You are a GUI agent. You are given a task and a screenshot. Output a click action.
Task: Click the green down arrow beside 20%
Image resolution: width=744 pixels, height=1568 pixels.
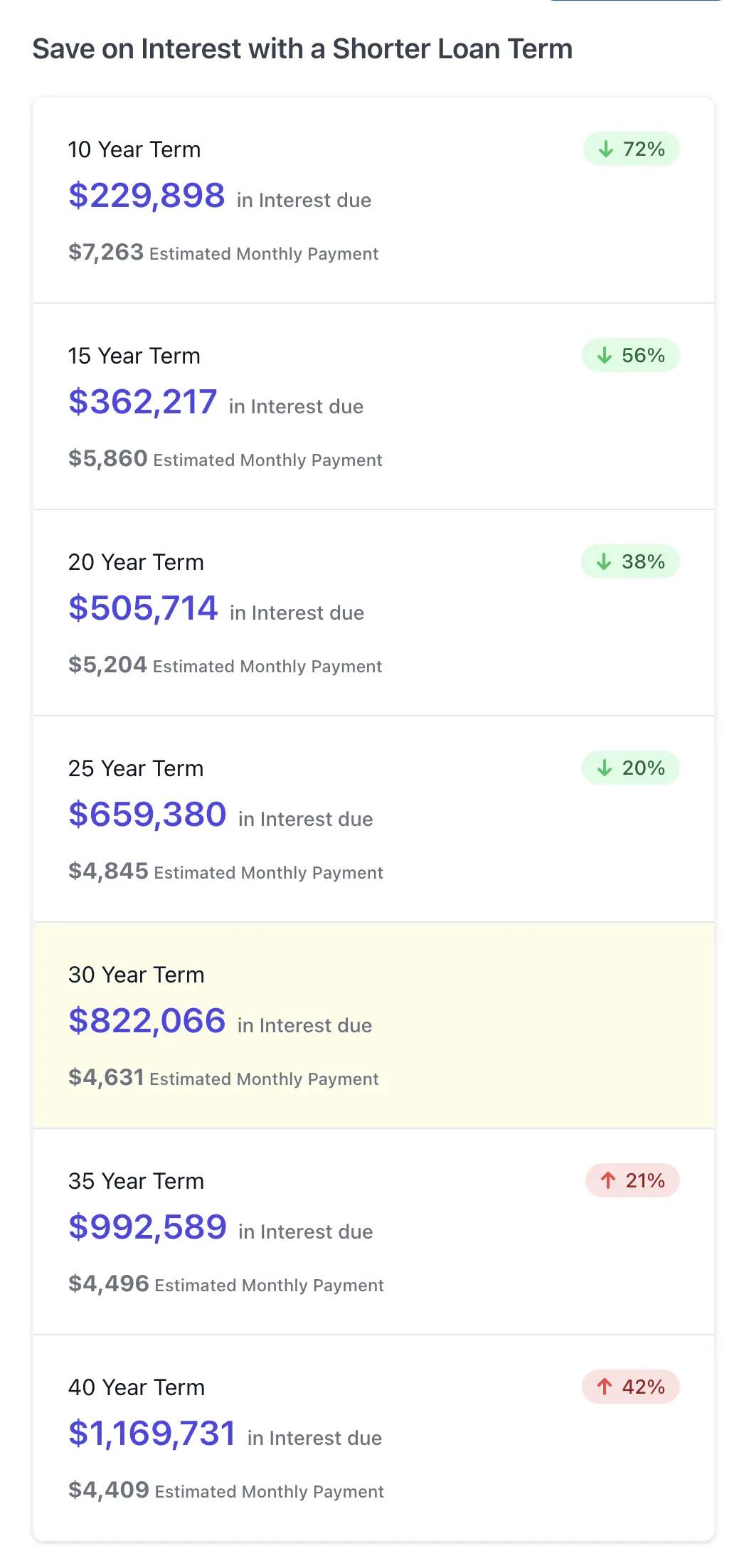point(605,768)
